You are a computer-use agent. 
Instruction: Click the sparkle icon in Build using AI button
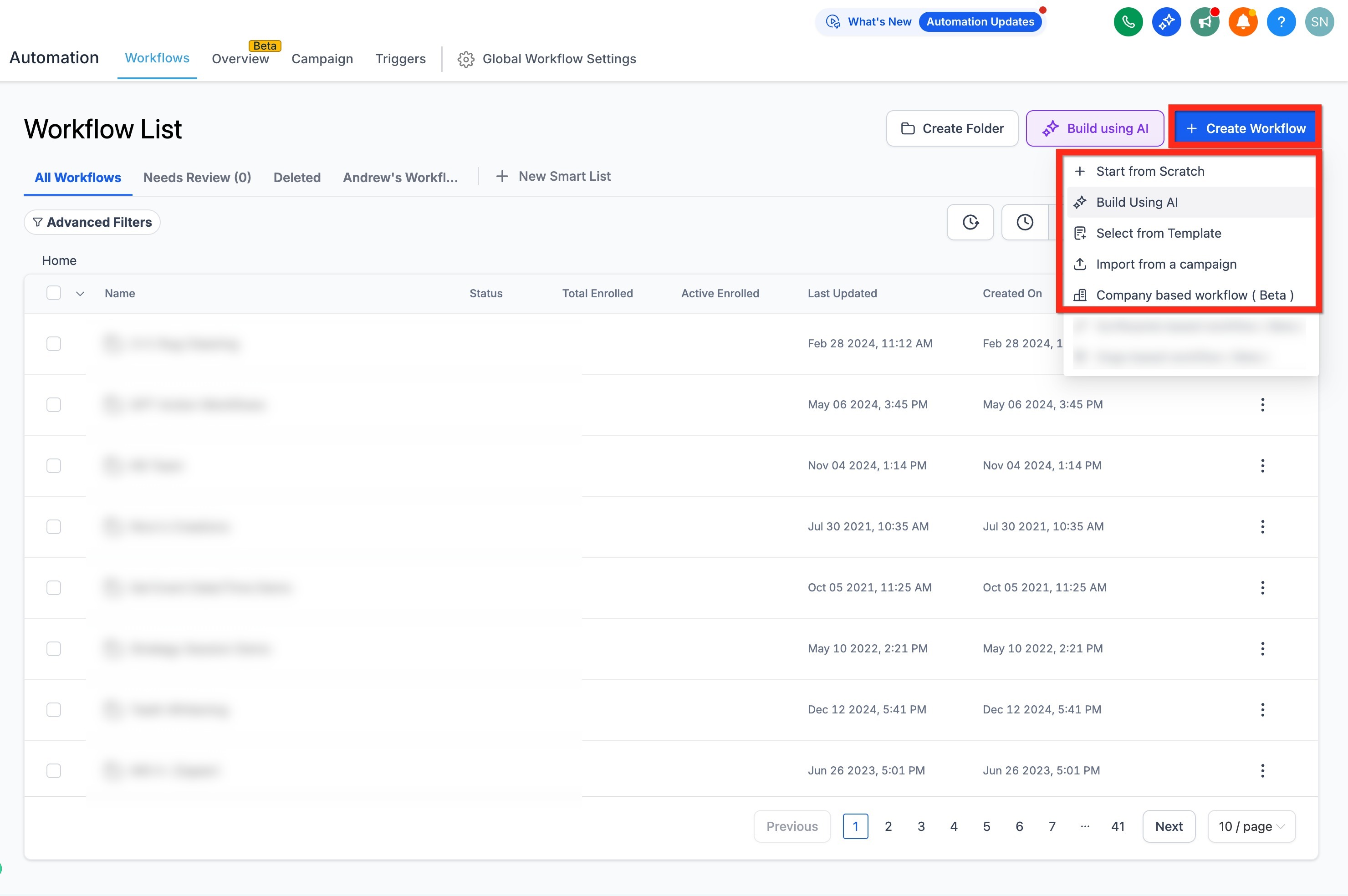(x=1050, y=128)
